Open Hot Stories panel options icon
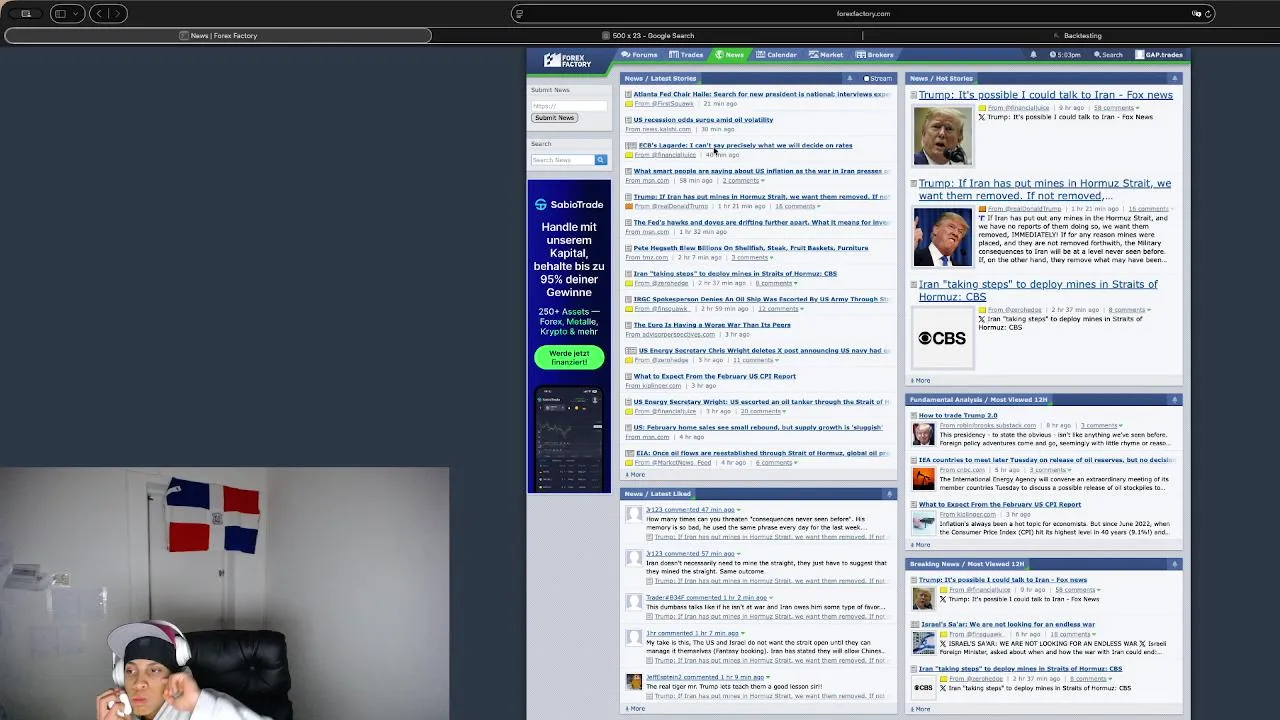 tap(1175, 78)
